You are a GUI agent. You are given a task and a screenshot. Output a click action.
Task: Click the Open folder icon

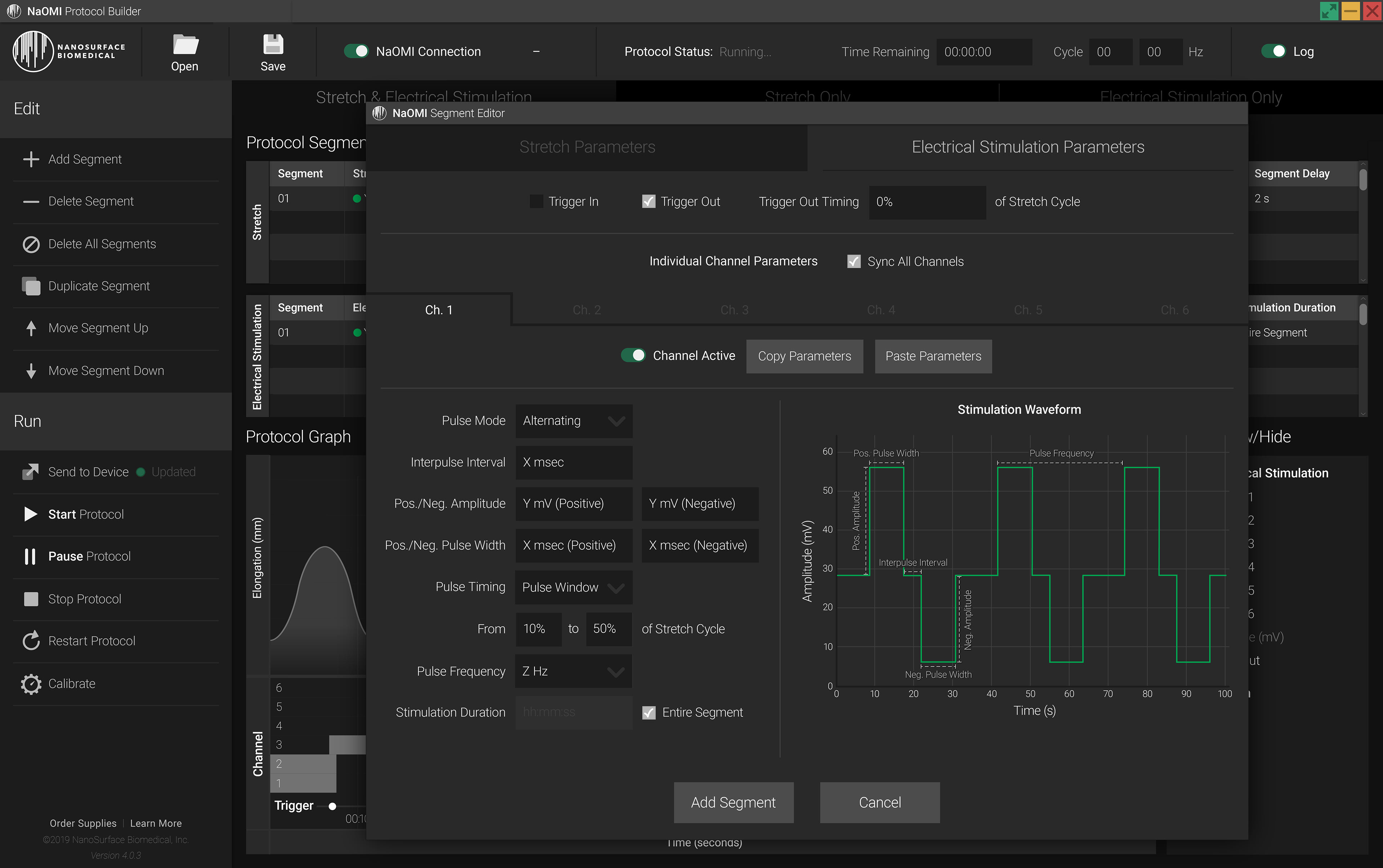(x=185, y=45)
